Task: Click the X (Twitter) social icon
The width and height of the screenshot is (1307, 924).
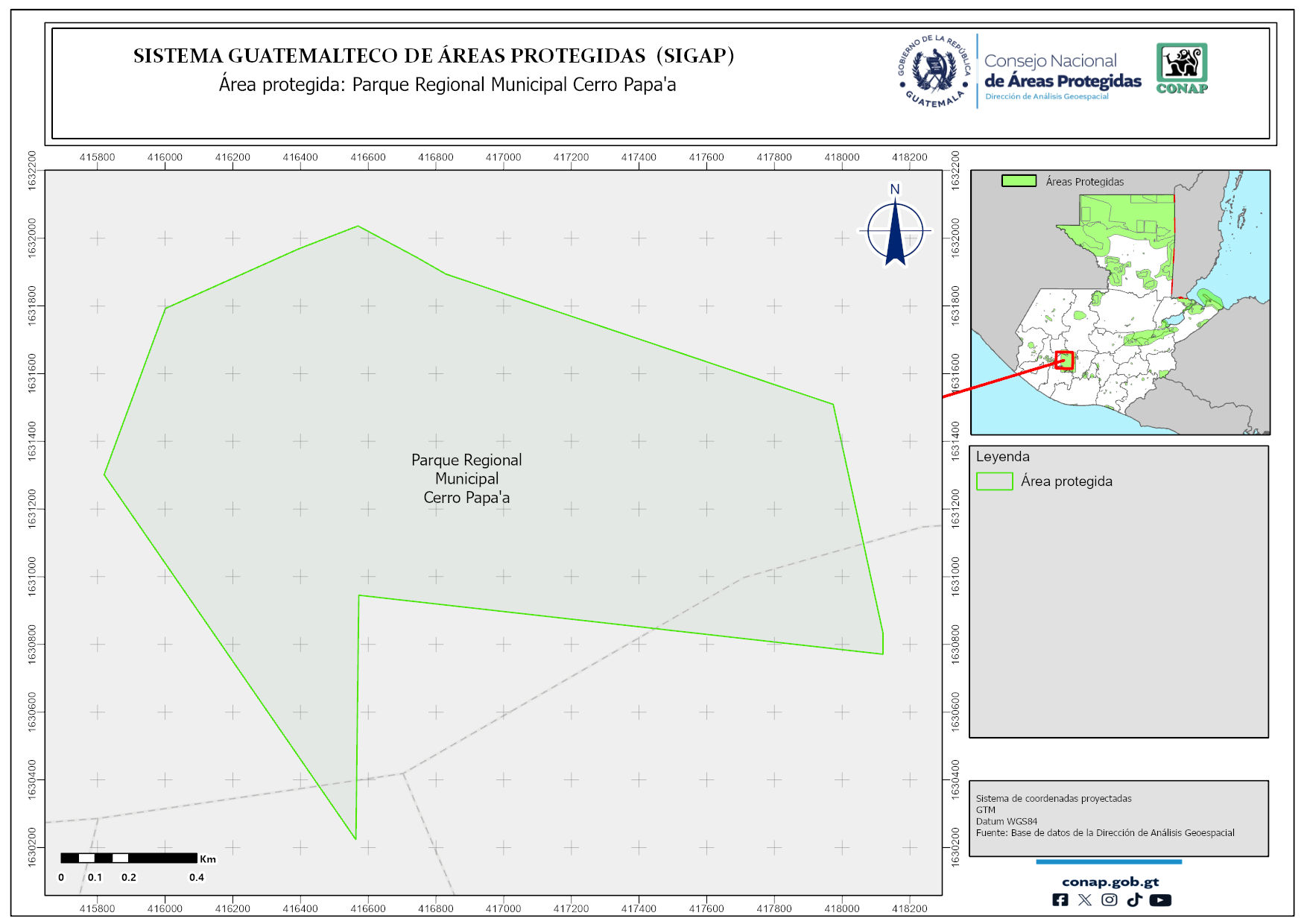Action: (1084, 899)
